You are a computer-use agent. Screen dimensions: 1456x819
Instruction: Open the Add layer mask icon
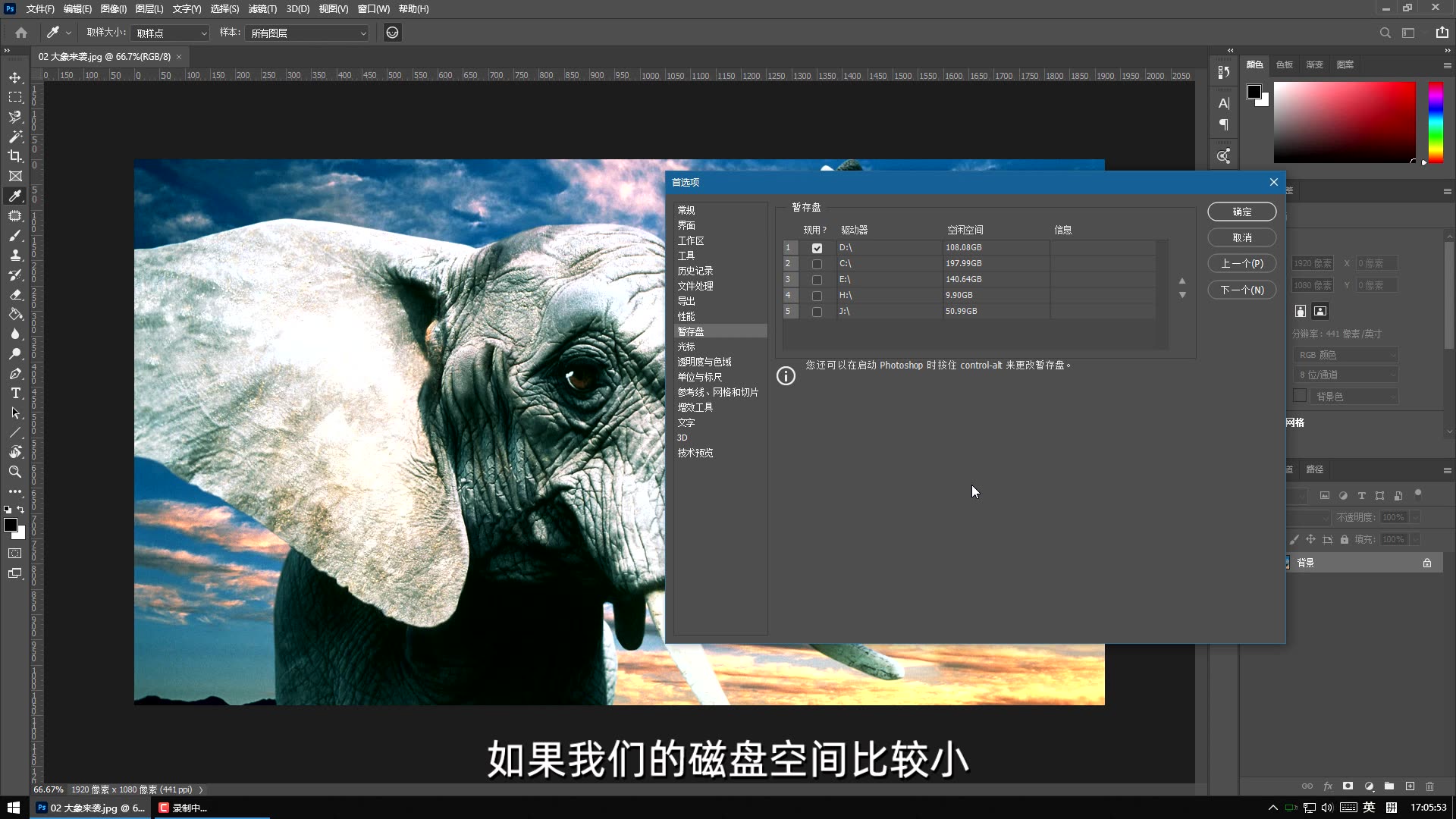pyautogui.click(x=1348, y=786)
